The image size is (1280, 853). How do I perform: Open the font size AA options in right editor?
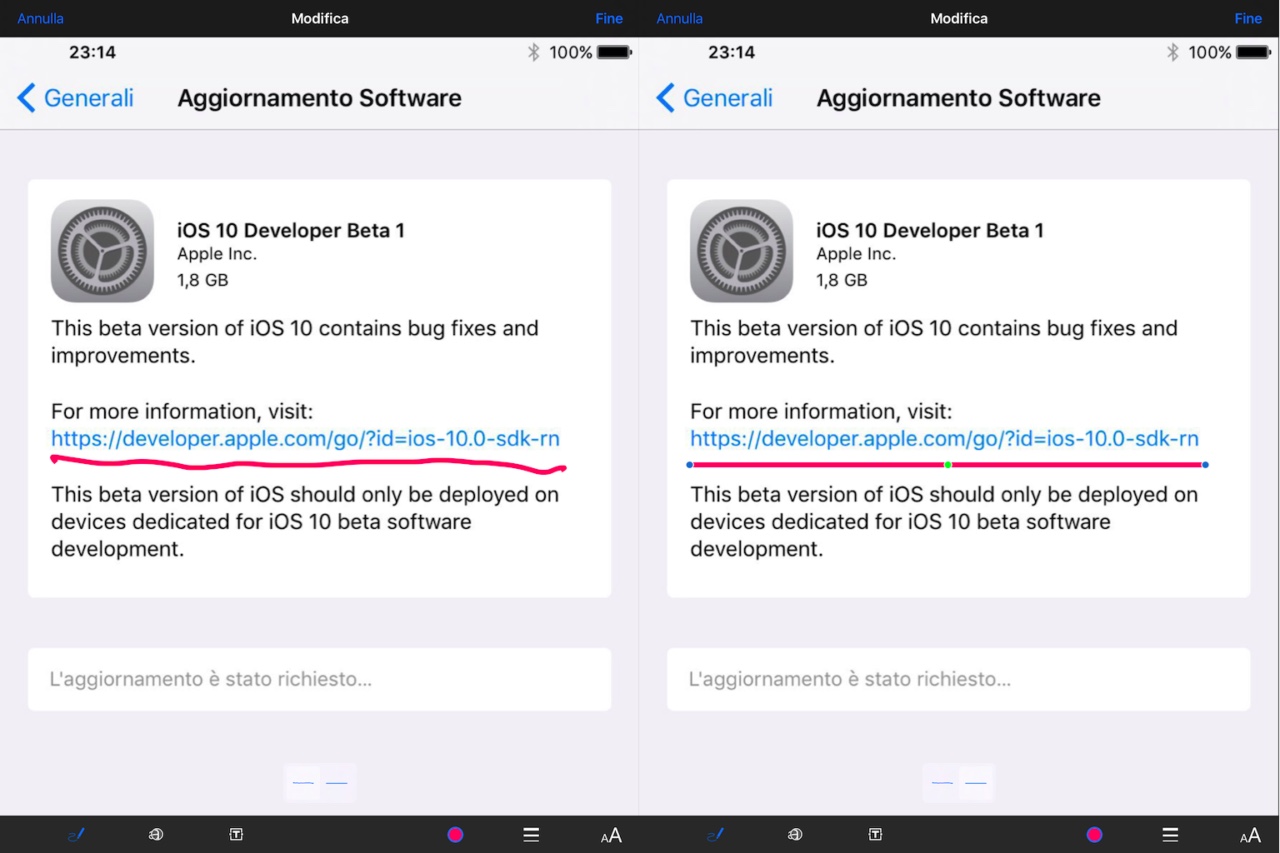[1250, 835]
